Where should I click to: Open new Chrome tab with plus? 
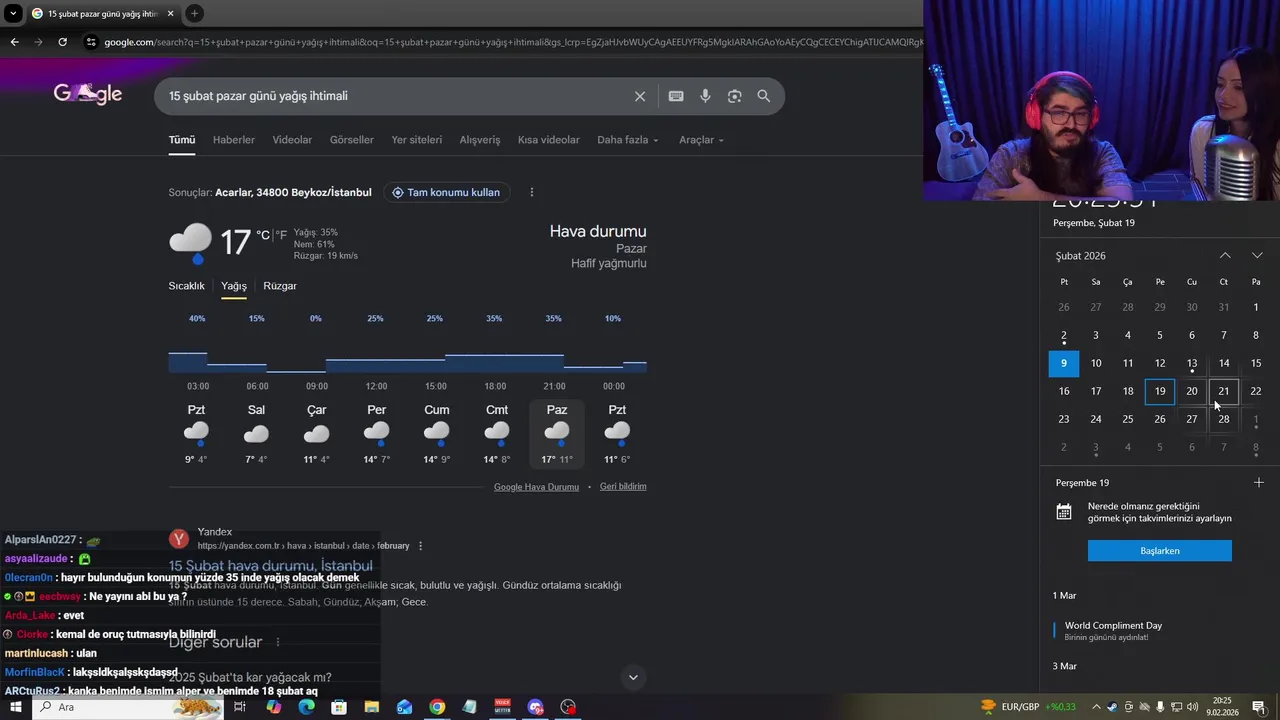(x=195, y=13)
